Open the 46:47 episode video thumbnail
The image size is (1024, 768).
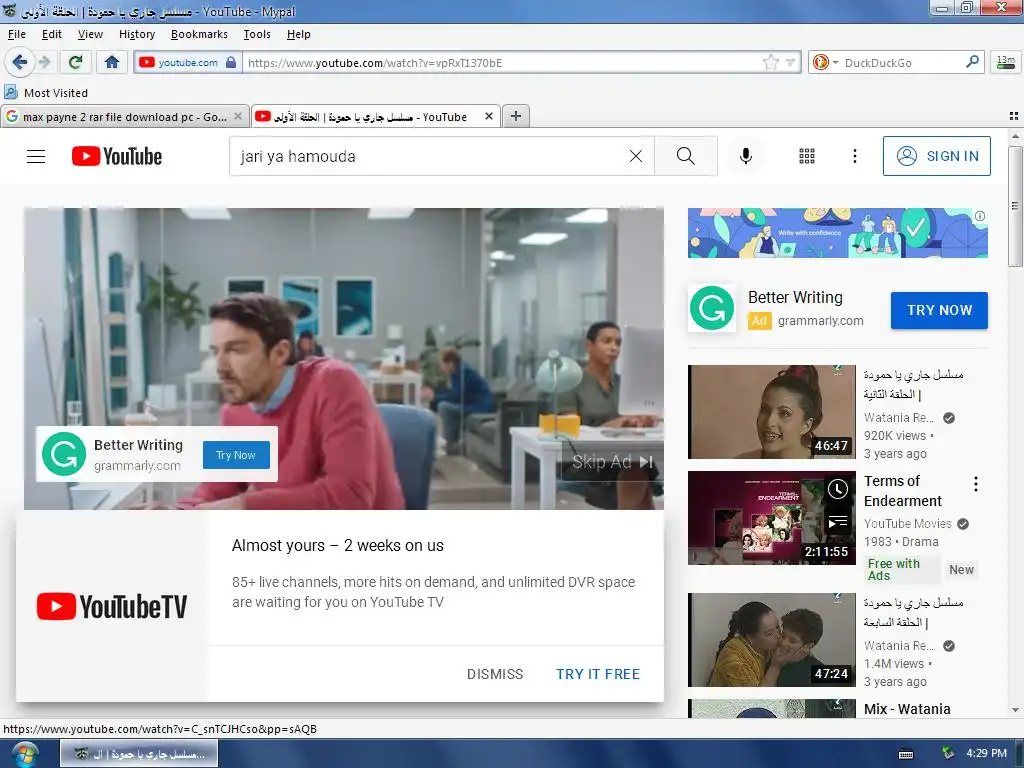tap(771, 411)
